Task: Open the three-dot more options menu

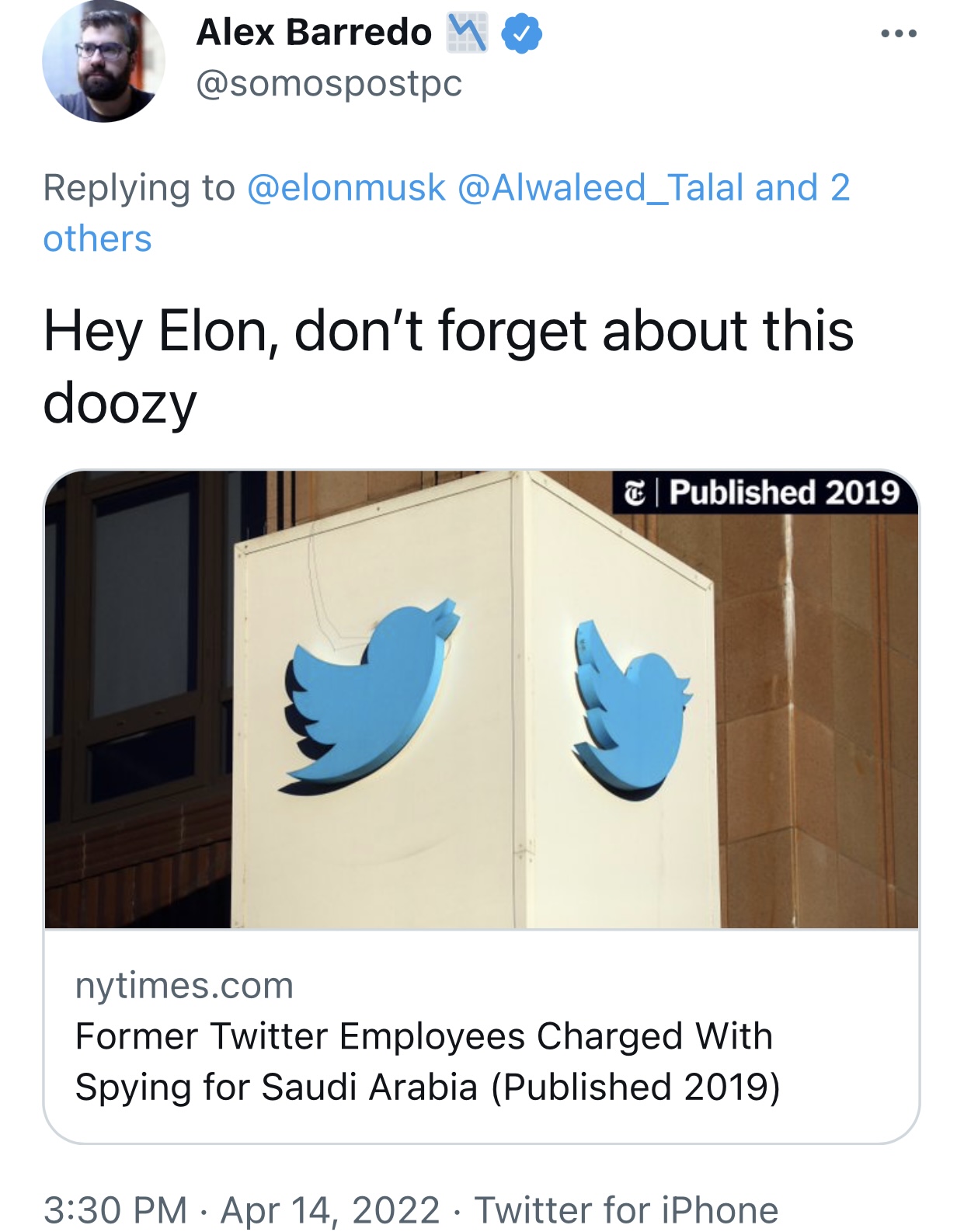Action: click(x=899, y=33)
